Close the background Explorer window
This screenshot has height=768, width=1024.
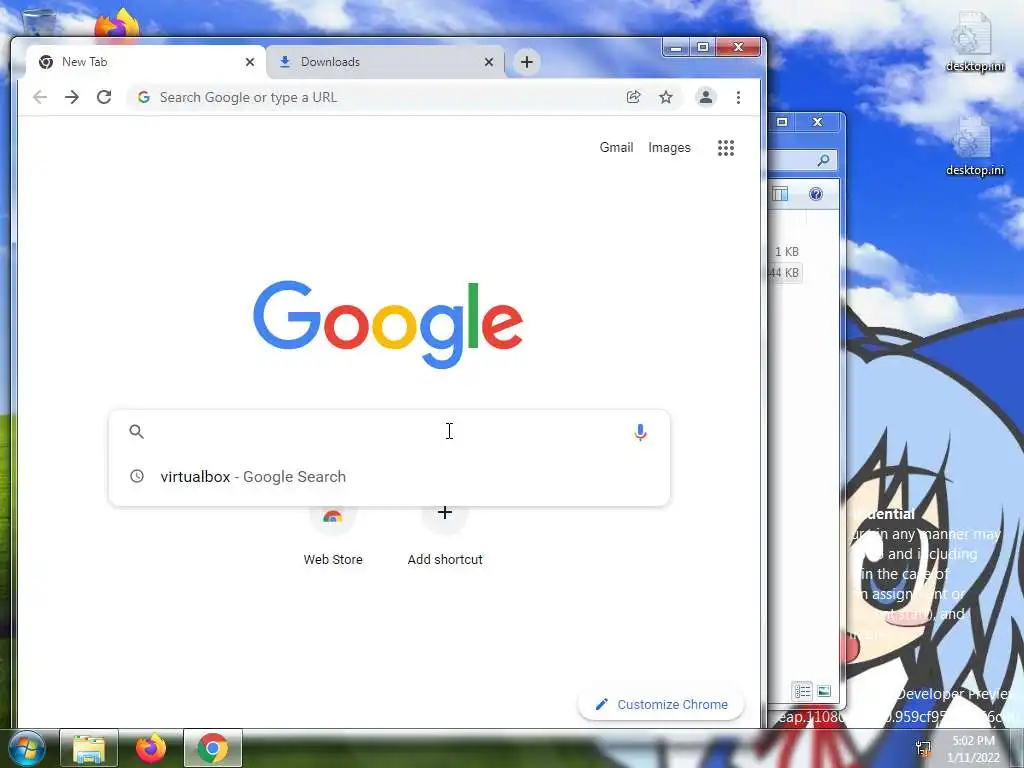pos(817,121)
